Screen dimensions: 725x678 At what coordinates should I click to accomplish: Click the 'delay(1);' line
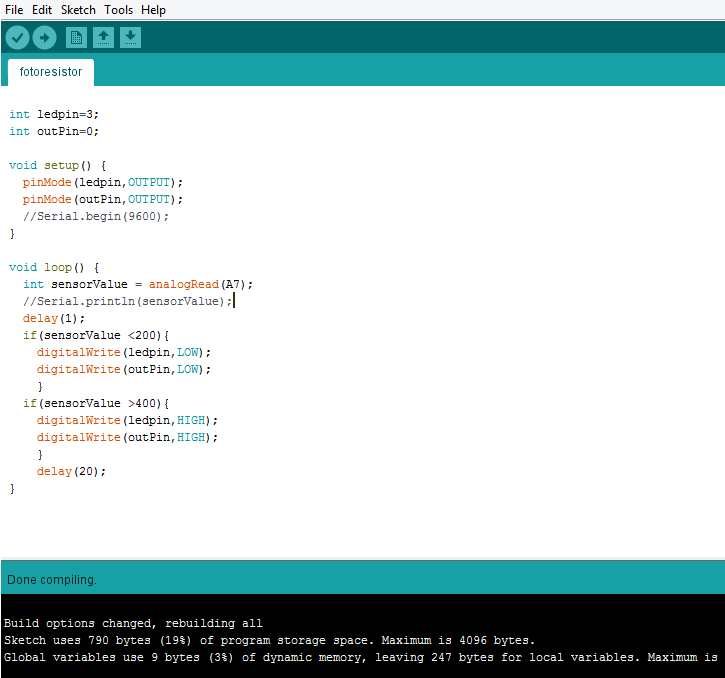(x=54, y=319)
